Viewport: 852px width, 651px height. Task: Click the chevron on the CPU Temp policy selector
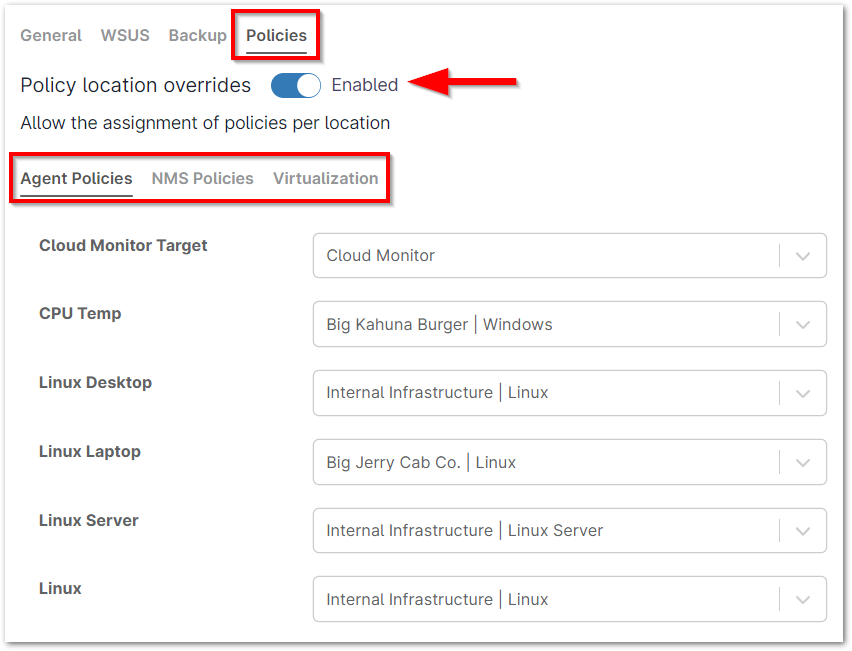(x=802, y=324)
